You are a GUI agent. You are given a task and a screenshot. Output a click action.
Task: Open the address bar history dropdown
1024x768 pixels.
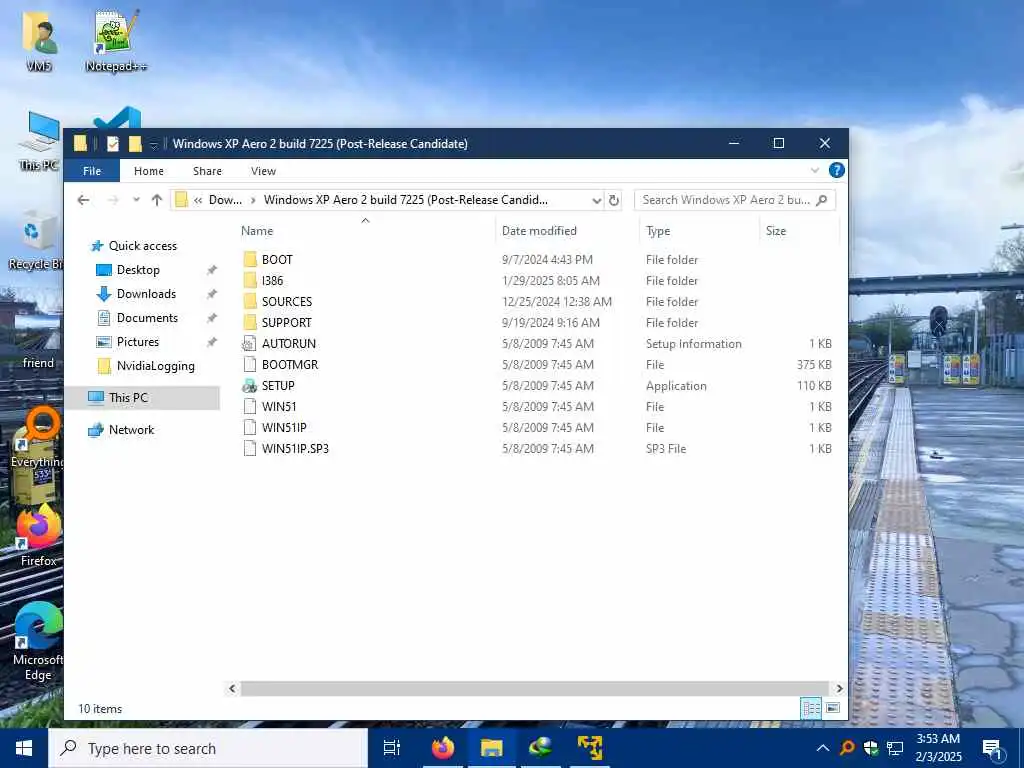[x=596, y=200]
